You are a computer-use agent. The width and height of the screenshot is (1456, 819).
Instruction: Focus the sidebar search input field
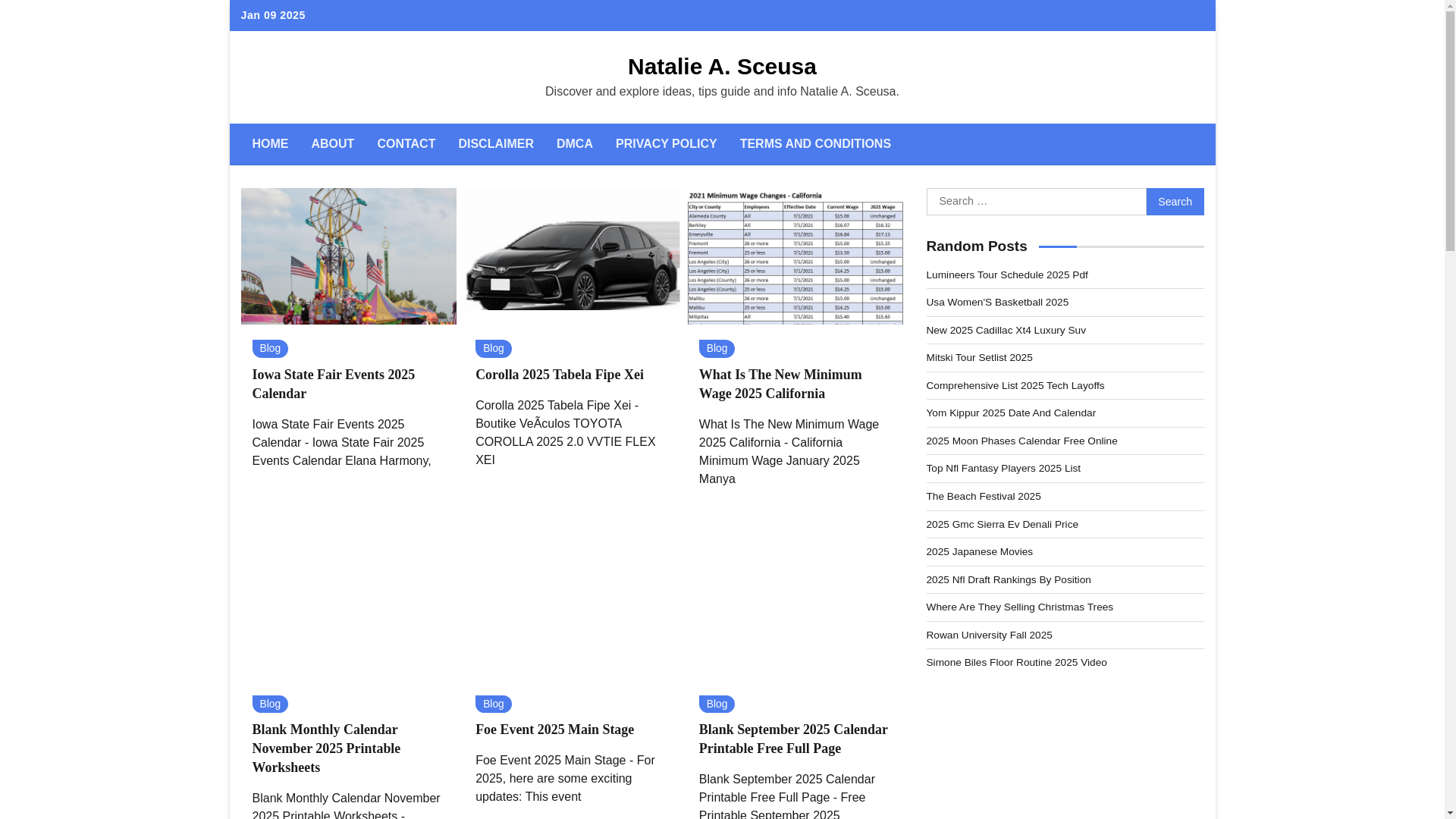(1036, 202)
